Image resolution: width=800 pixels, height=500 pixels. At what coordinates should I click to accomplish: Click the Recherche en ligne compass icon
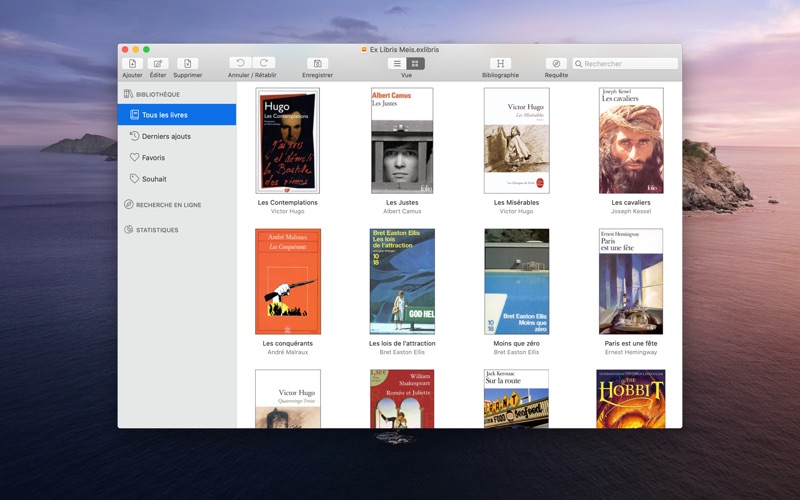(129, 204)
